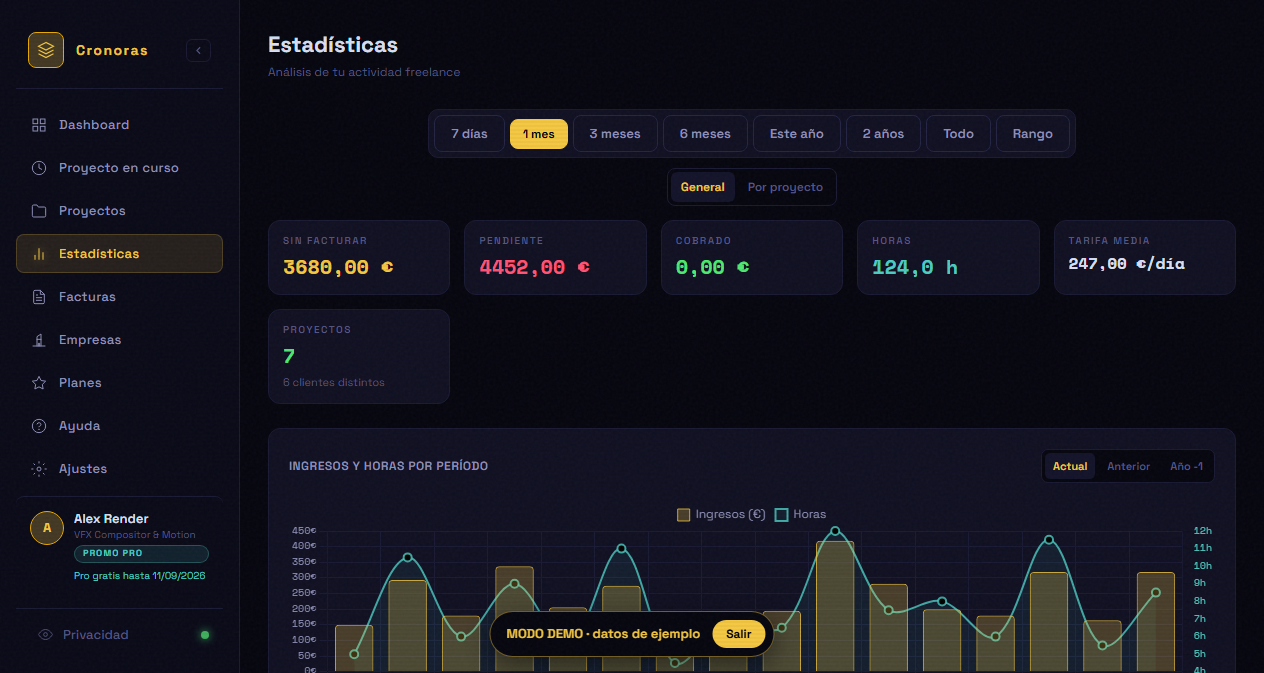Image resolution: width=1264 pixels, height=673 pixels.
Task: Open Ajustes gear icon
Action: 39,469
